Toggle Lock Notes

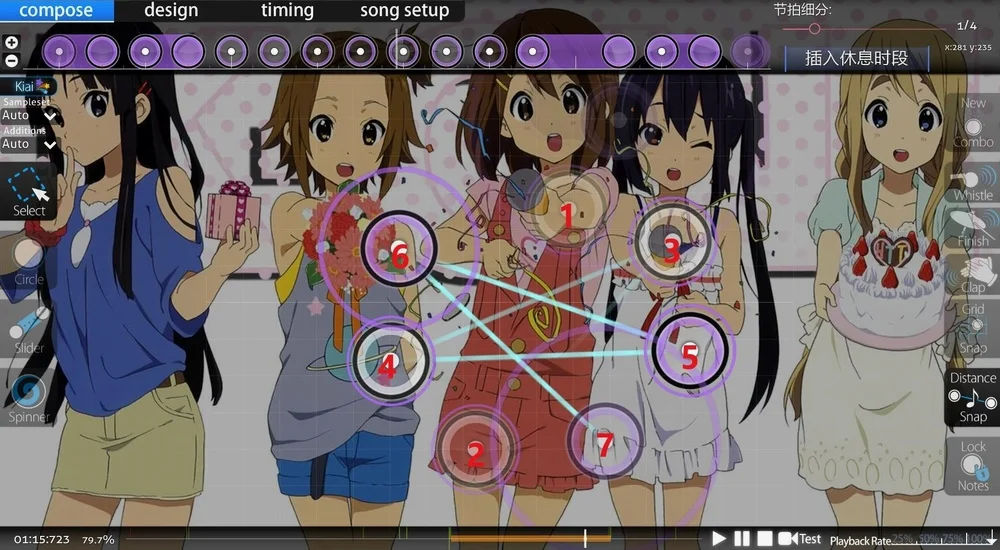coord(973,466)
